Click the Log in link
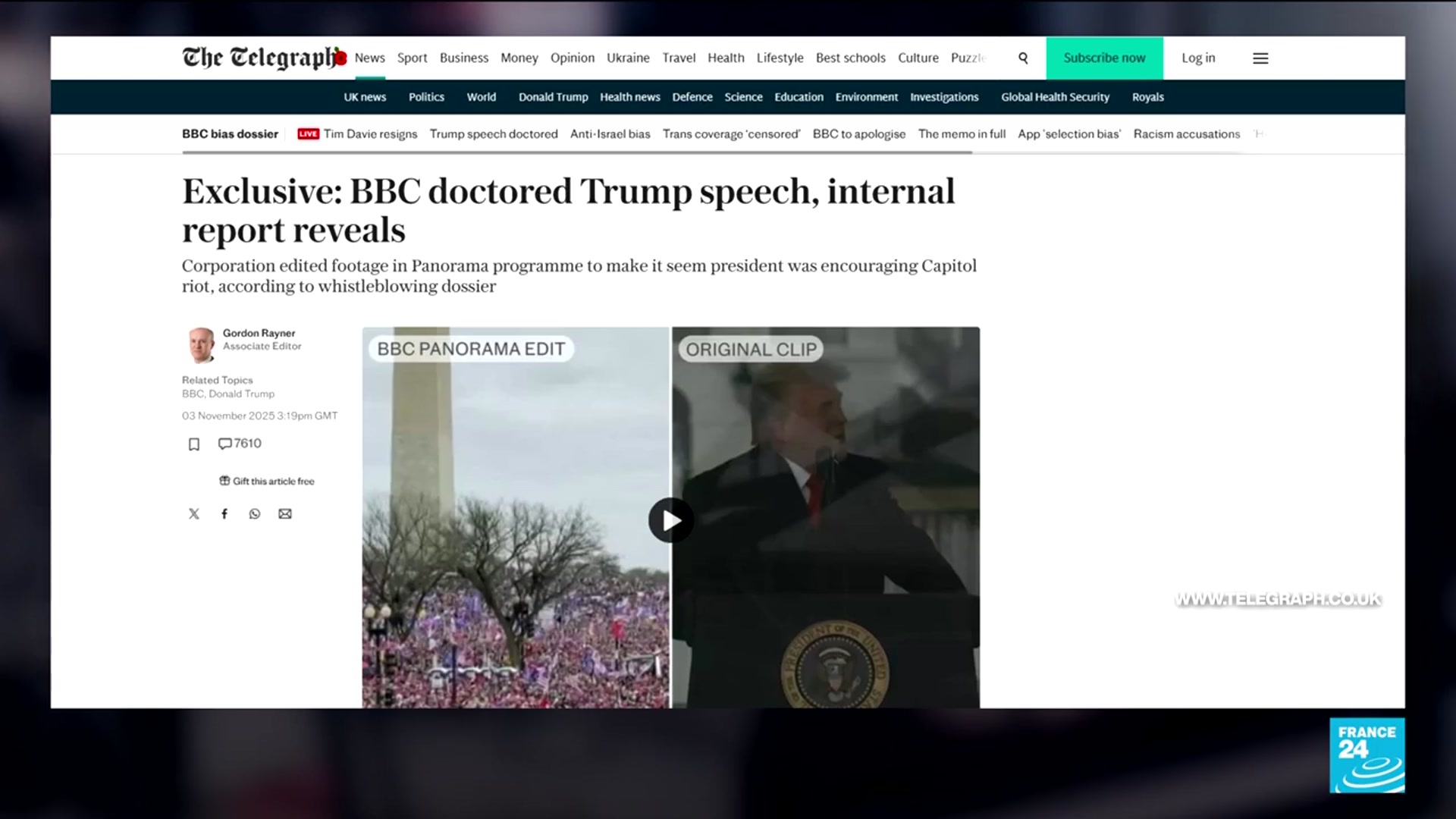This screenshot has height=819, width=1456. [x=1198, y=58]
